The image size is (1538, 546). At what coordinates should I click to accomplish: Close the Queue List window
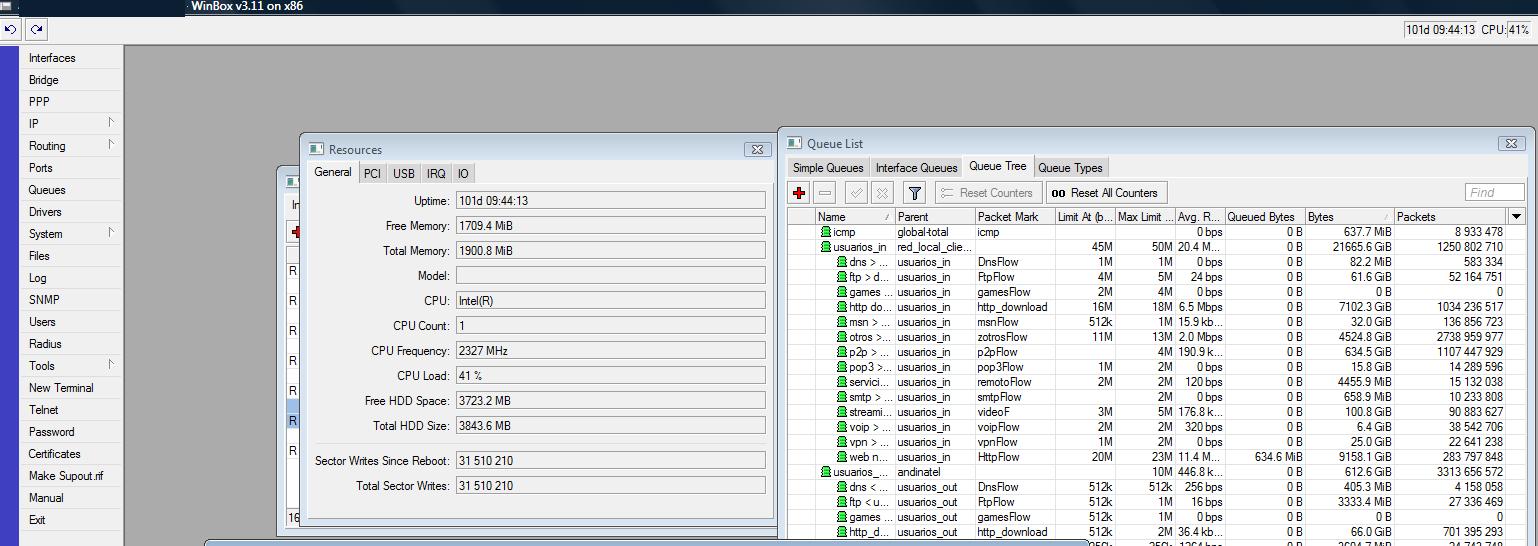coord(1511,143)
